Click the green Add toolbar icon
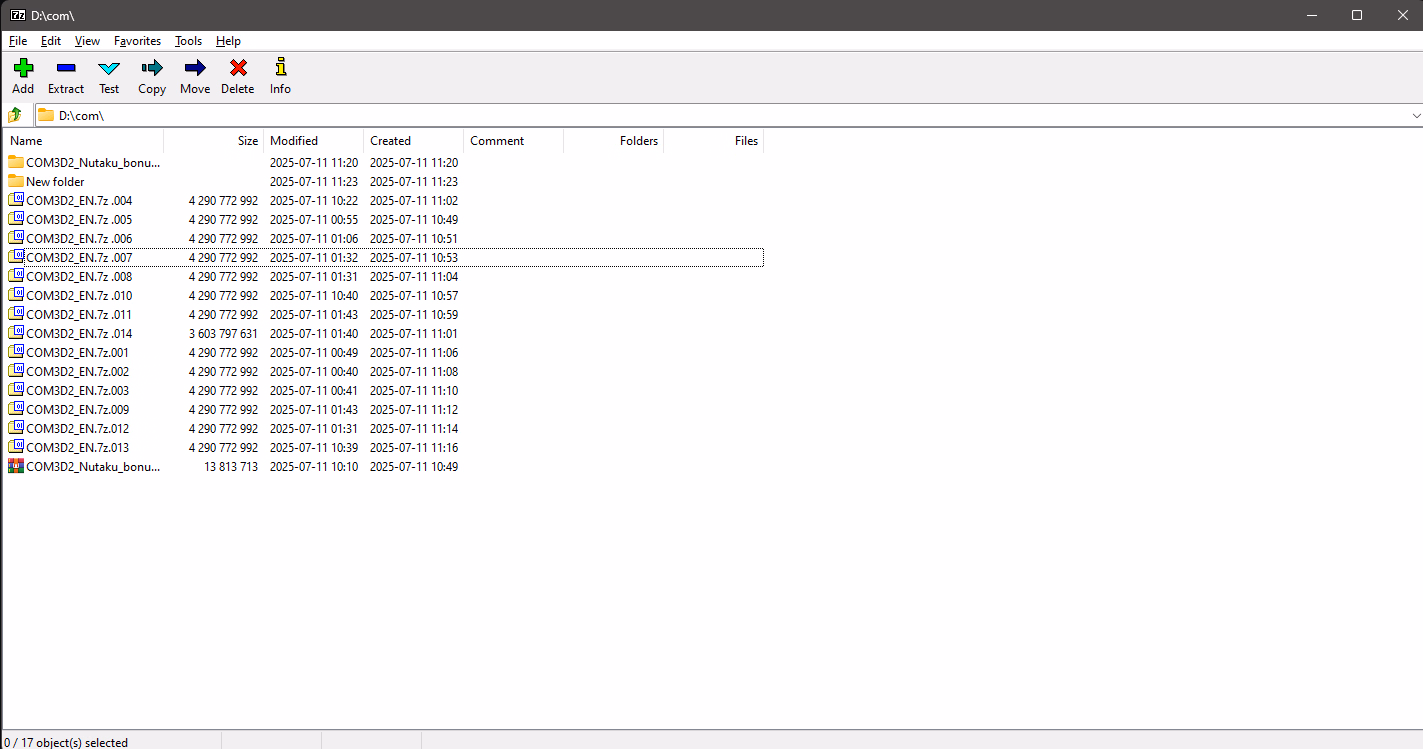This screenshot has width=1423, height=749. [23, 68]
